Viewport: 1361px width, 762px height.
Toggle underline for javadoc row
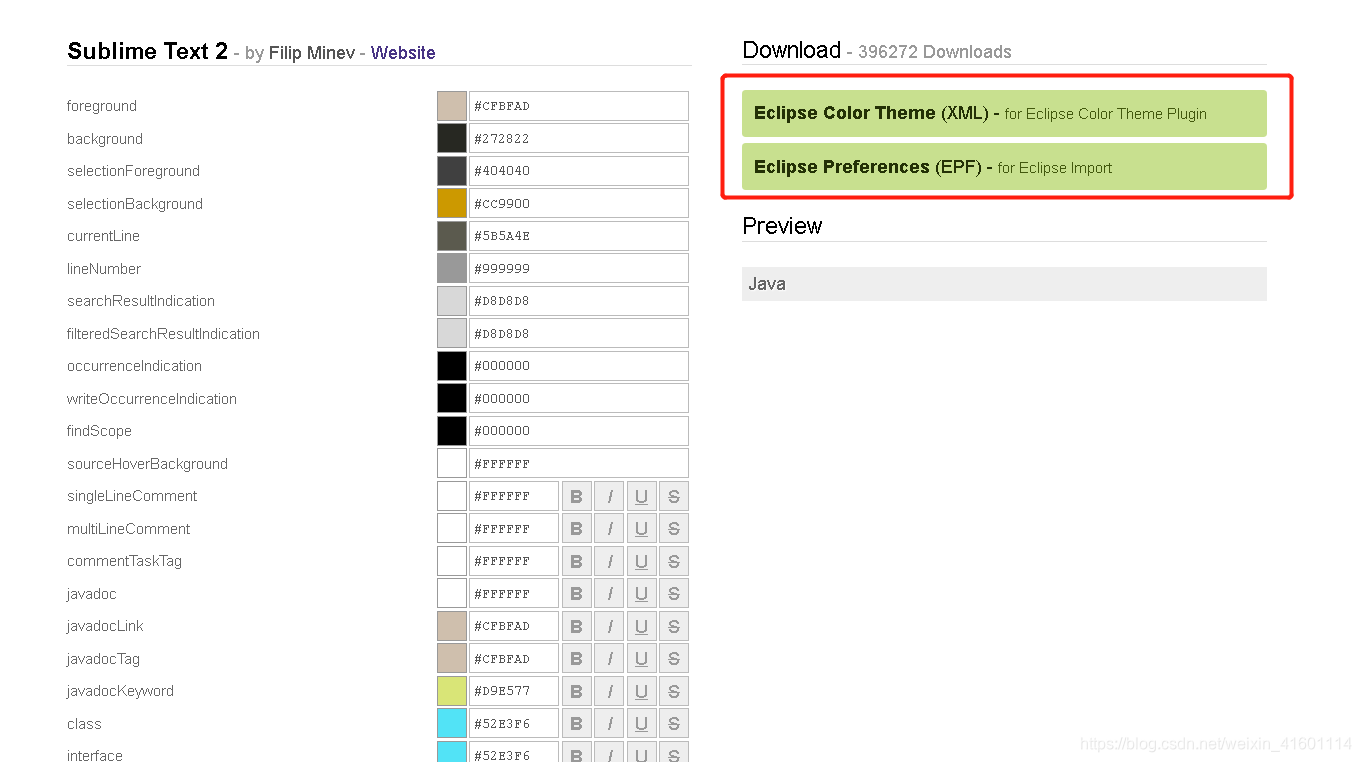point(641,594)
